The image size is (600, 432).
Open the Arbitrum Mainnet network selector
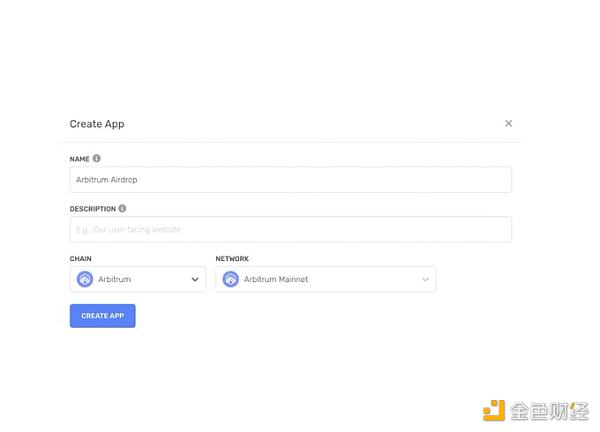(x=325, y=280)
